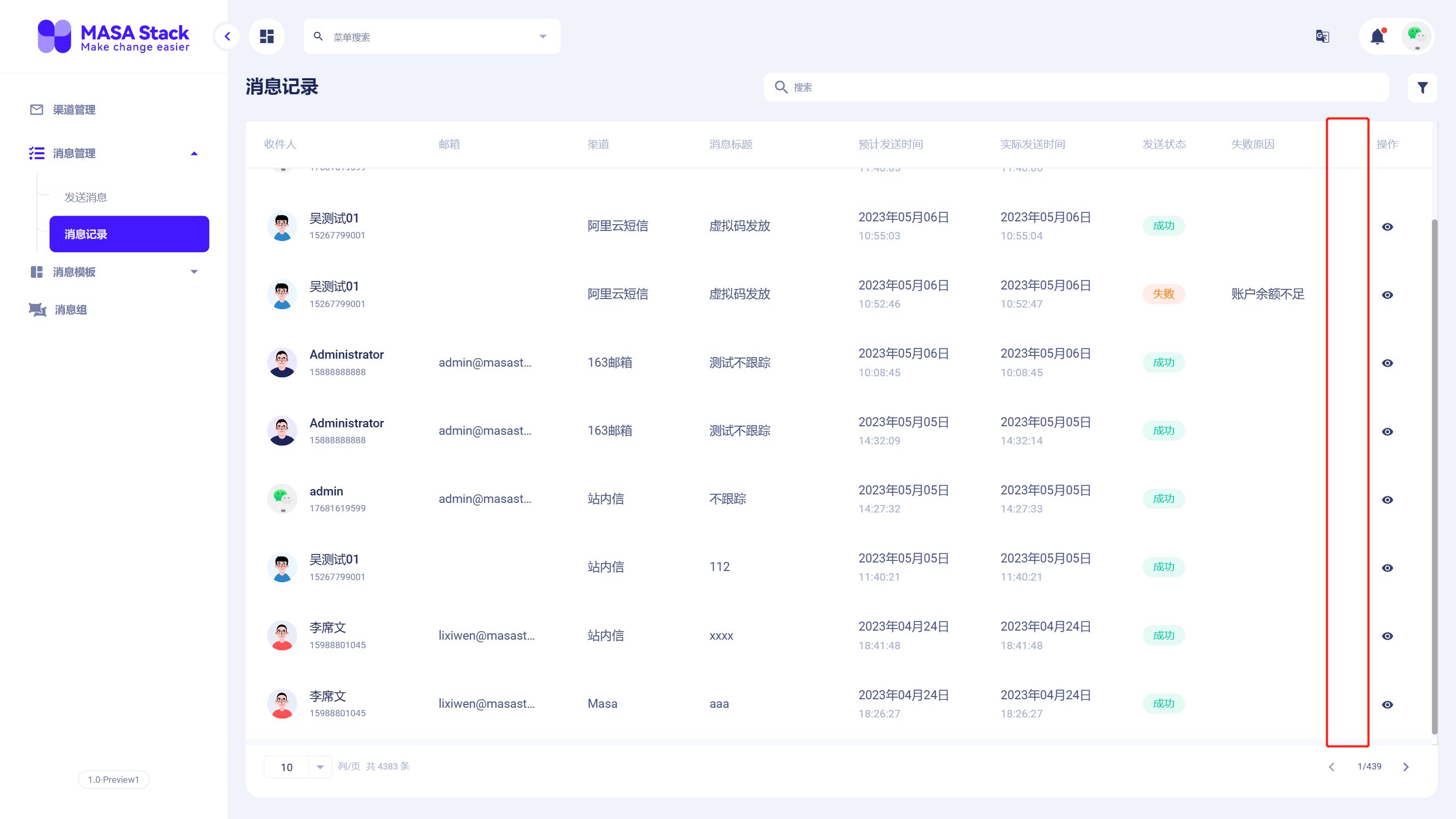Open the notification bell
This screenshot has height=819, width=1456.
(x=1378, y=36)
